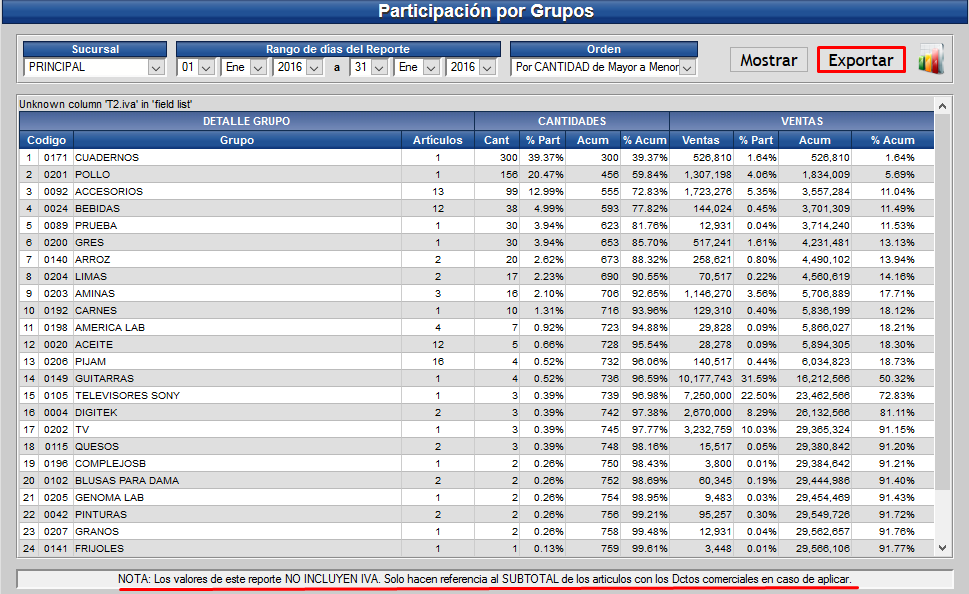Viewport: 969px width, 594px height.
Task: Click CUADERNOS ventas value 526,810
Action: pyautogui.click(x=712, y=158)
